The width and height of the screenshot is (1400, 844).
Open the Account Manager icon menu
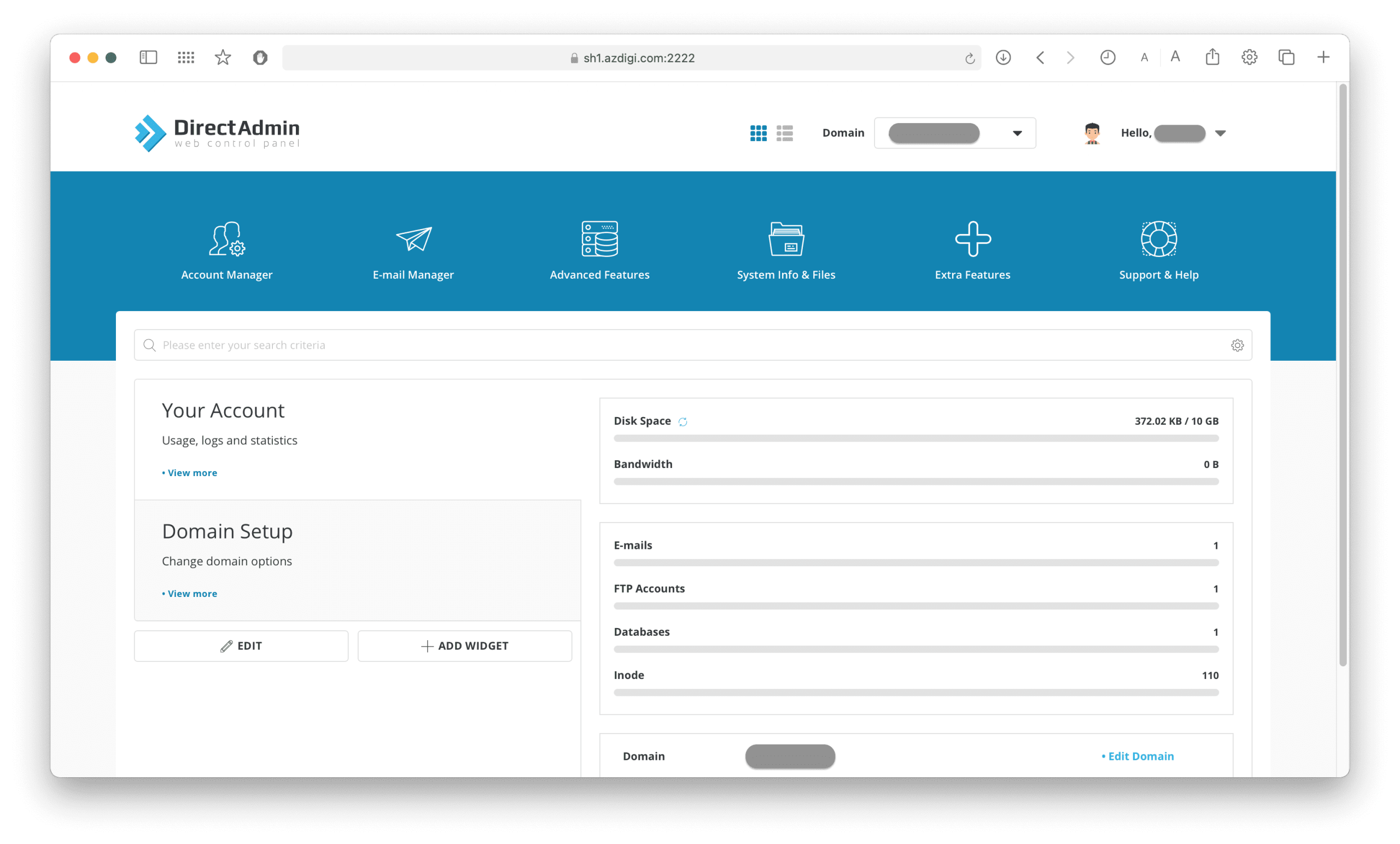coord(227,239)
